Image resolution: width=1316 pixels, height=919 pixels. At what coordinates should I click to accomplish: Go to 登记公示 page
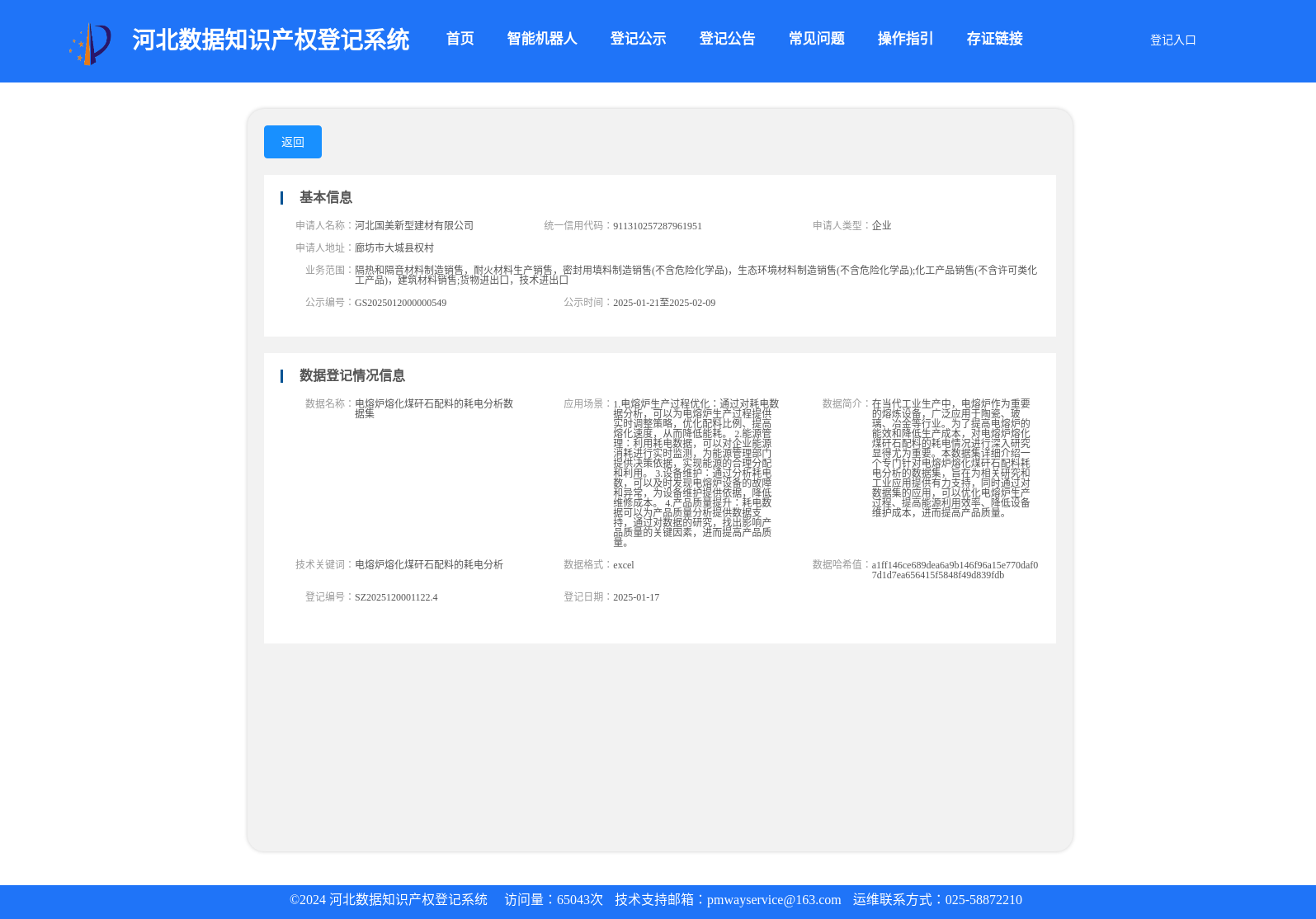tap(638, 39)
